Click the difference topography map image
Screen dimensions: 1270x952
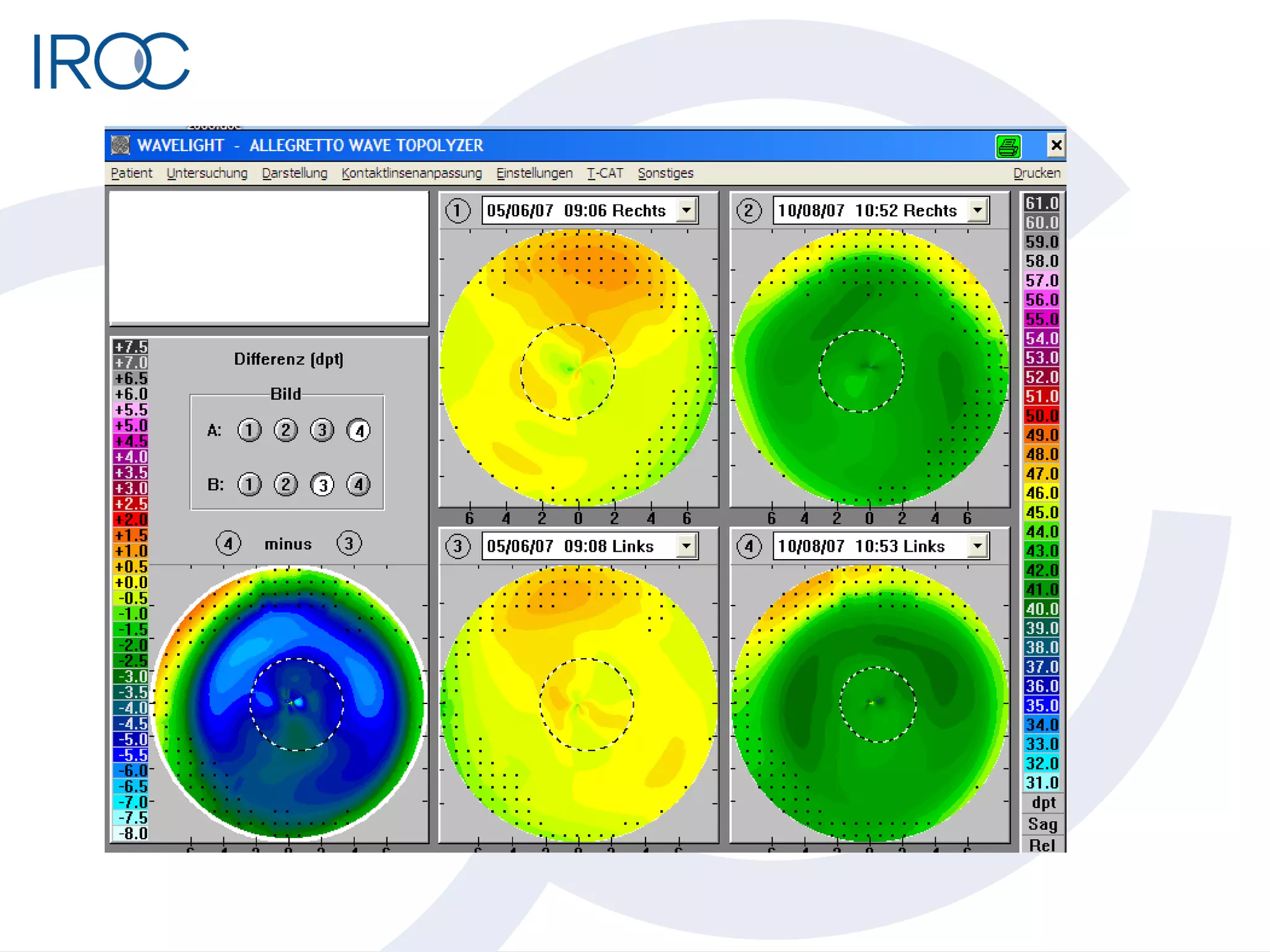[x=289, y=702]
